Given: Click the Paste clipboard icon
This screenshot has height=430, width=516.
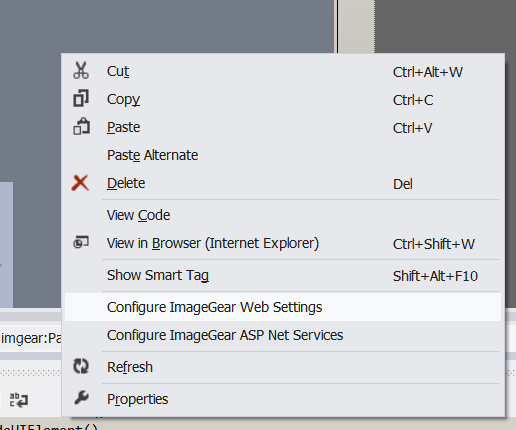Looking at the screenshot, I should [x=81, y=126].
